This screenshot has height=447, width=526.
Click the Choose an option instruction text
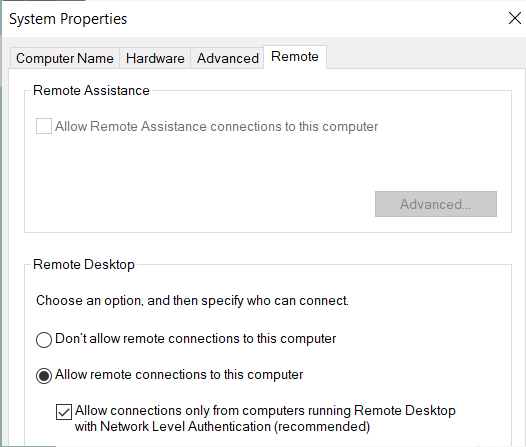tap(192, 300)
